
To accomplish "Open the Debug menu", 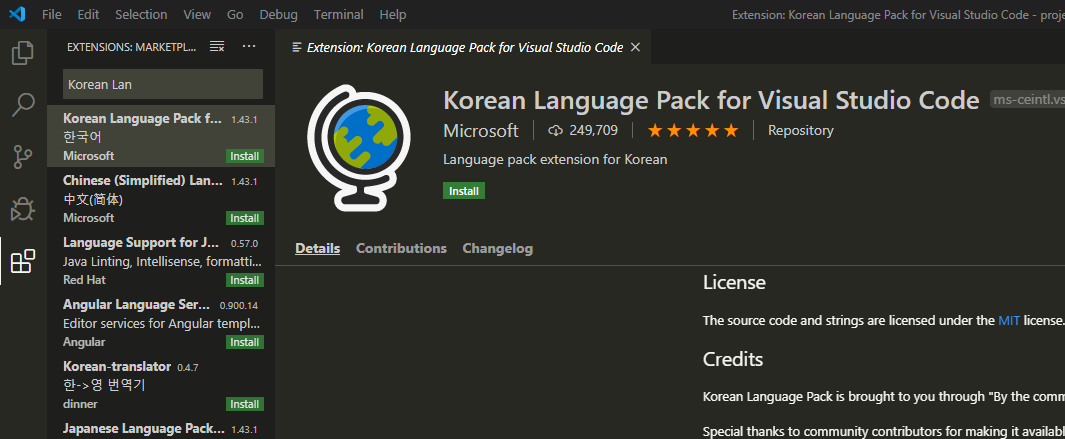I will (x=278, y=14).
